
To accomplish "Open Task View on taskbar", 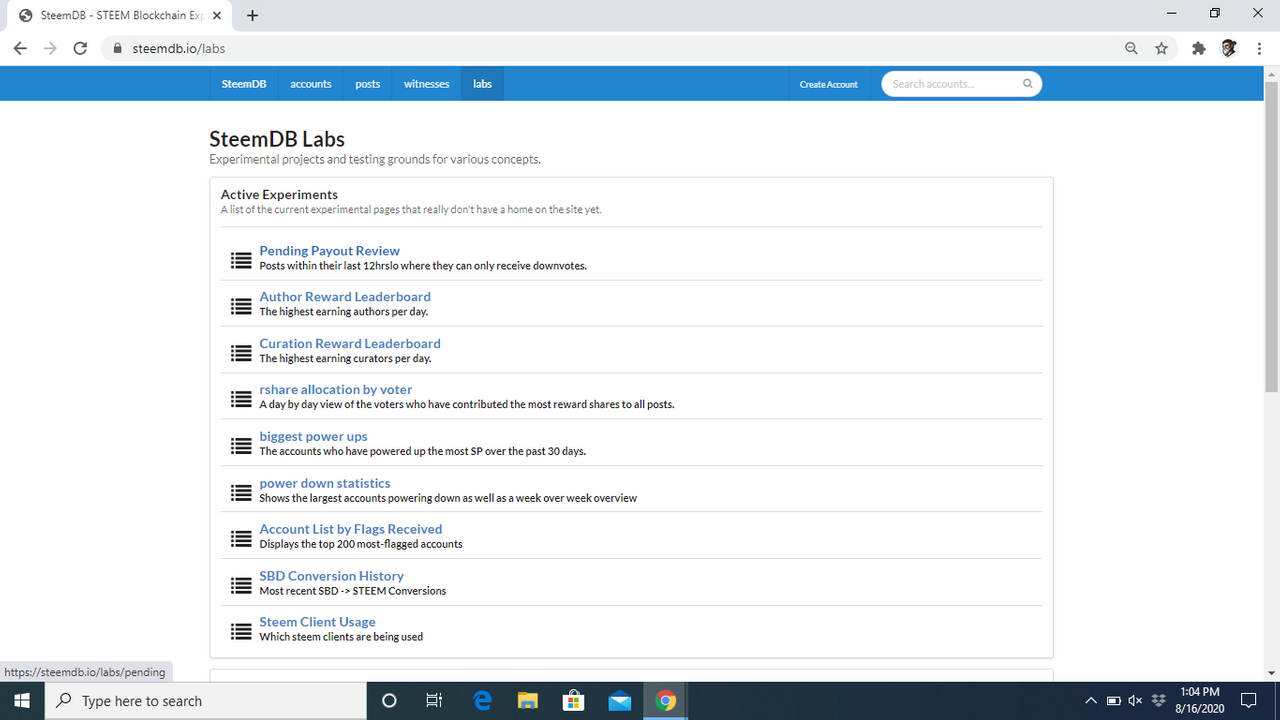I will pyautogui.click(x=434, y=701).
